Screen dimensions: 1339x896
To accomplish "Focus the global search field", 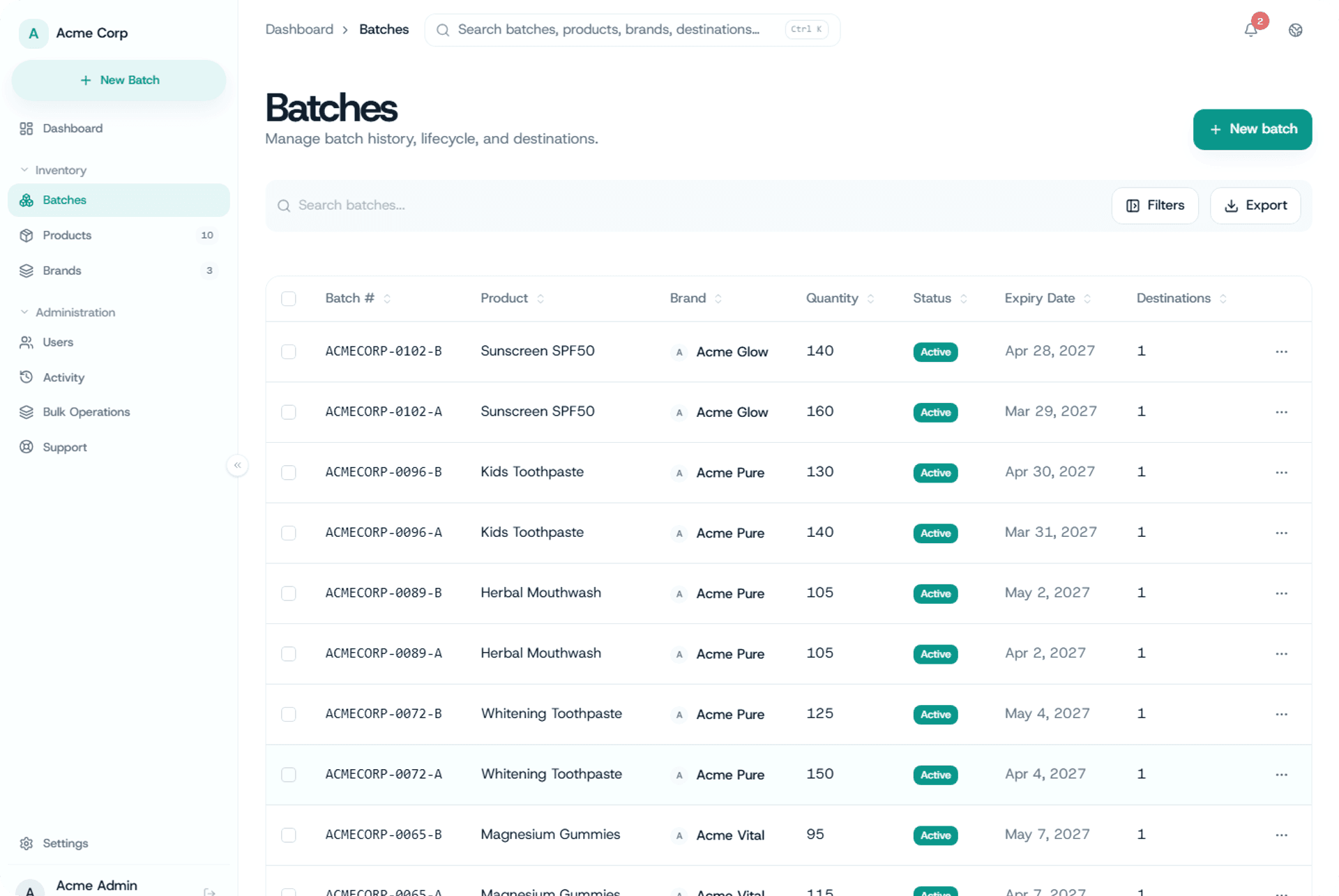I will click(x=632, y=30).
